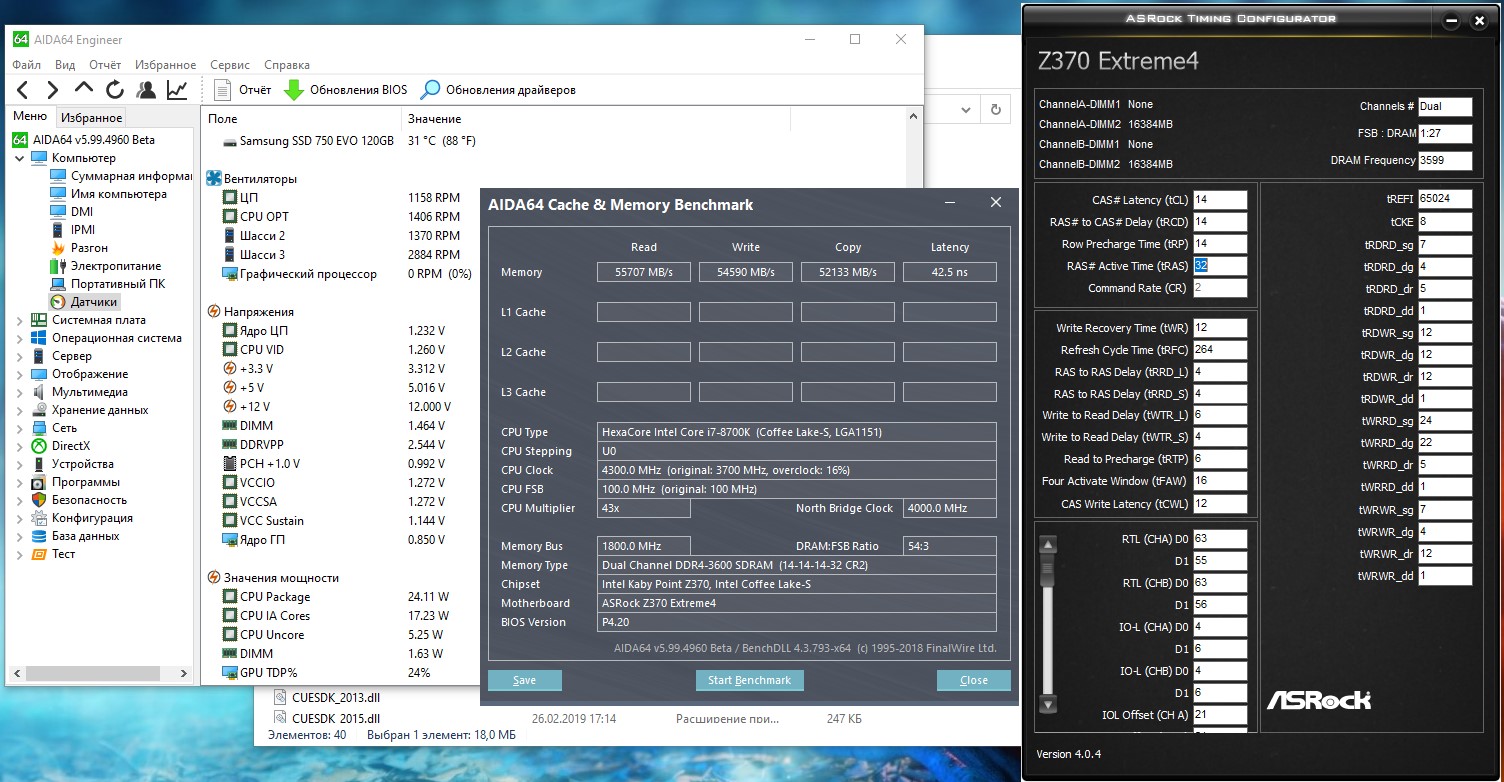Screen dimensions: 1504x782
Task: Expand the DirectX tree node
Action: coord(19,446)
